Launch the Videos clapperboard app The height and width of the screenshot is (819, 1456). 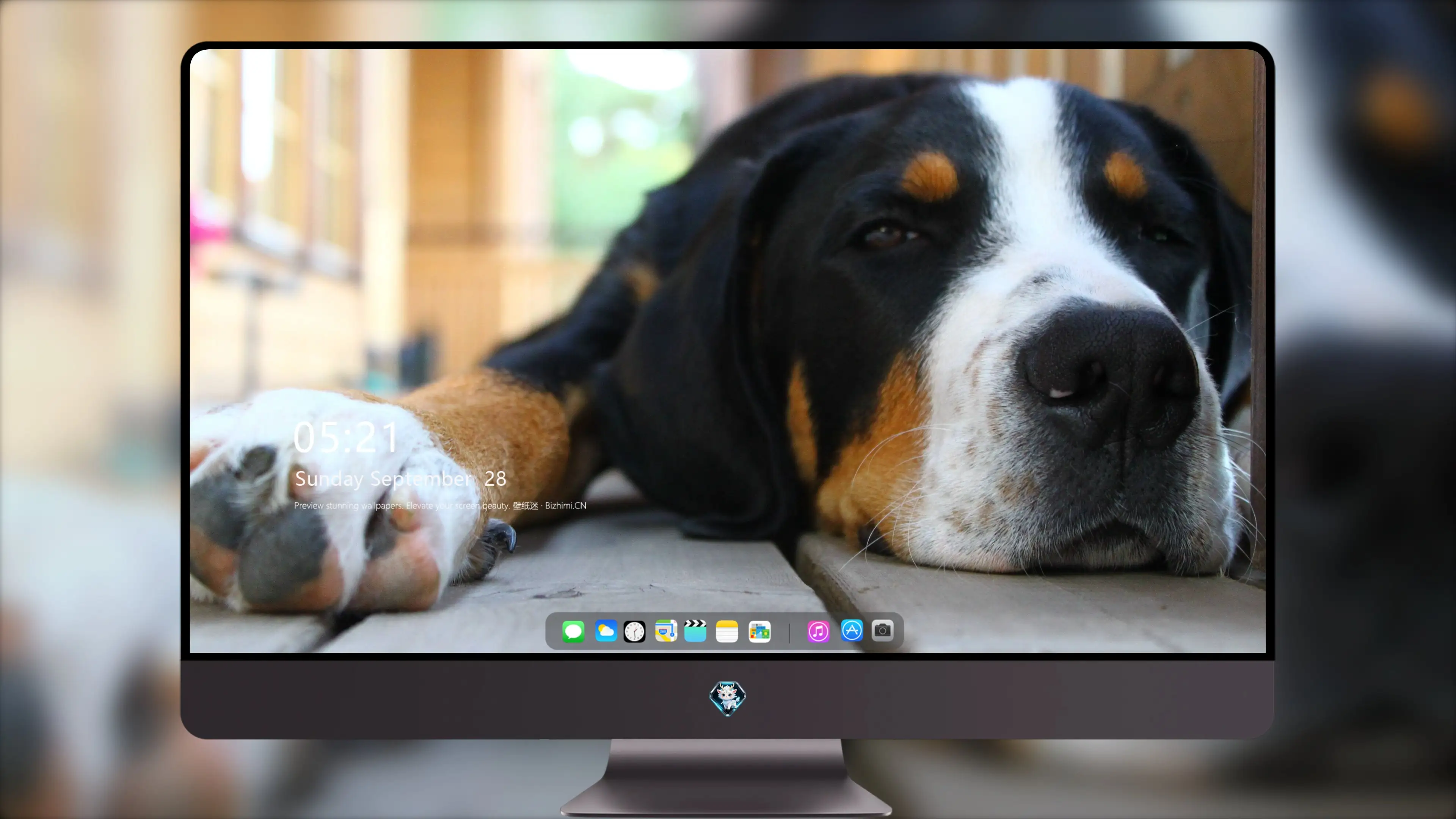(695, 631)
